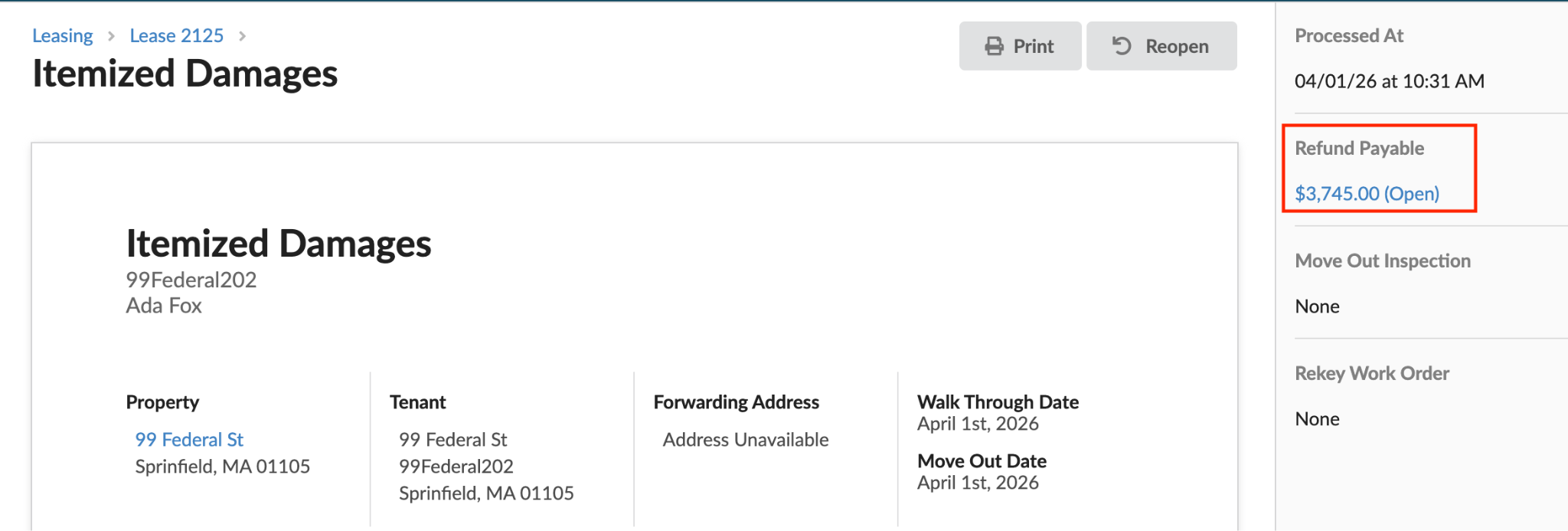Image resolution: width=1568 pixels, height=531 pixels.
Task: Open the Leasing breadcrumb link
Action: (62, 36)
